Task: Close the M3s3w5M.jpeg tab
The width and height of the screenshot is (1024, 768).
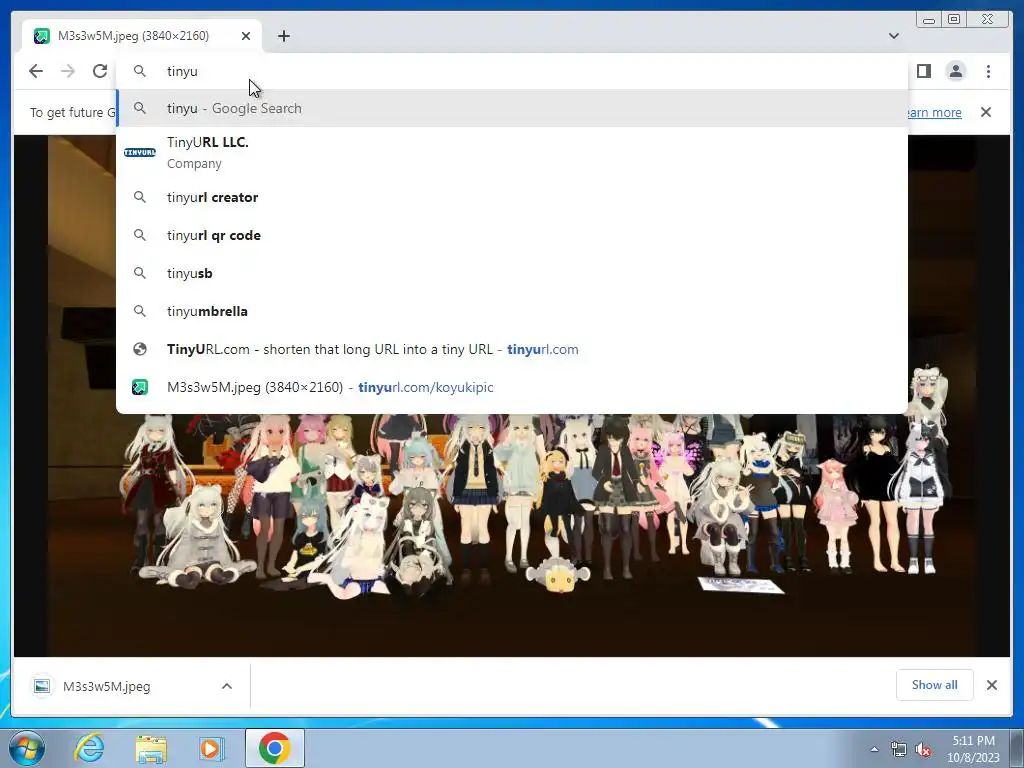Action: [x=246, y=36]
